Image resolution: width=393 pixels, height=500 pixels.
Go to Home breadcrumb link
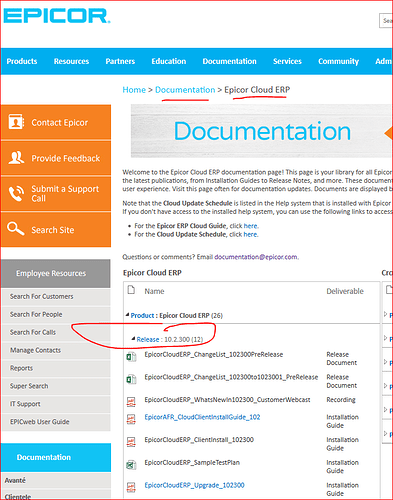tap(134, 90)
